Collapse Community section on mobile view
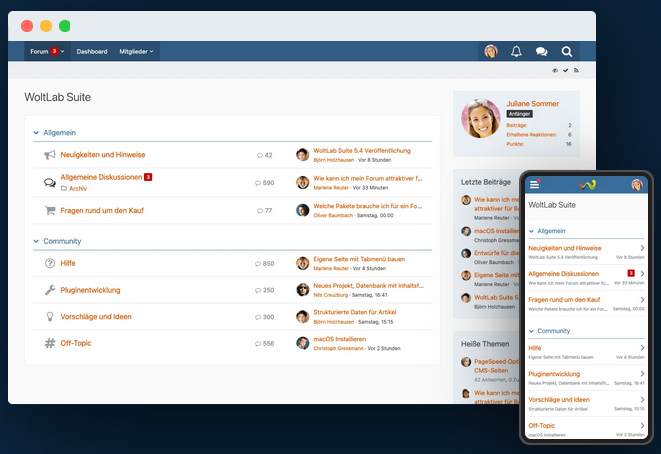This screenshot has height=454, width=661. pos(532,331)
